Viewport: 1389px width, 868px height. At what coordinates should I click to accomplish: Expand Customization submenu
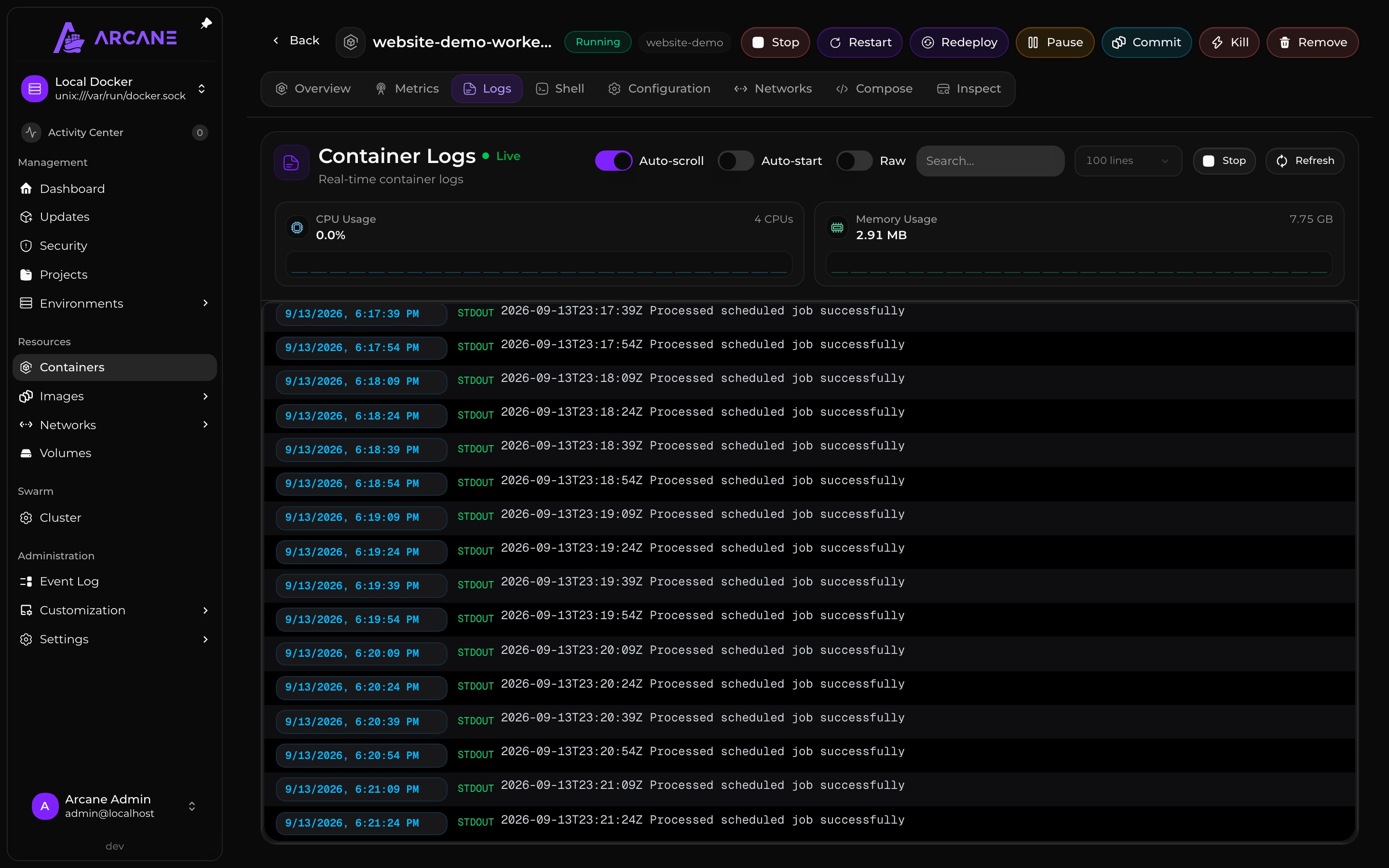[205, 610]
